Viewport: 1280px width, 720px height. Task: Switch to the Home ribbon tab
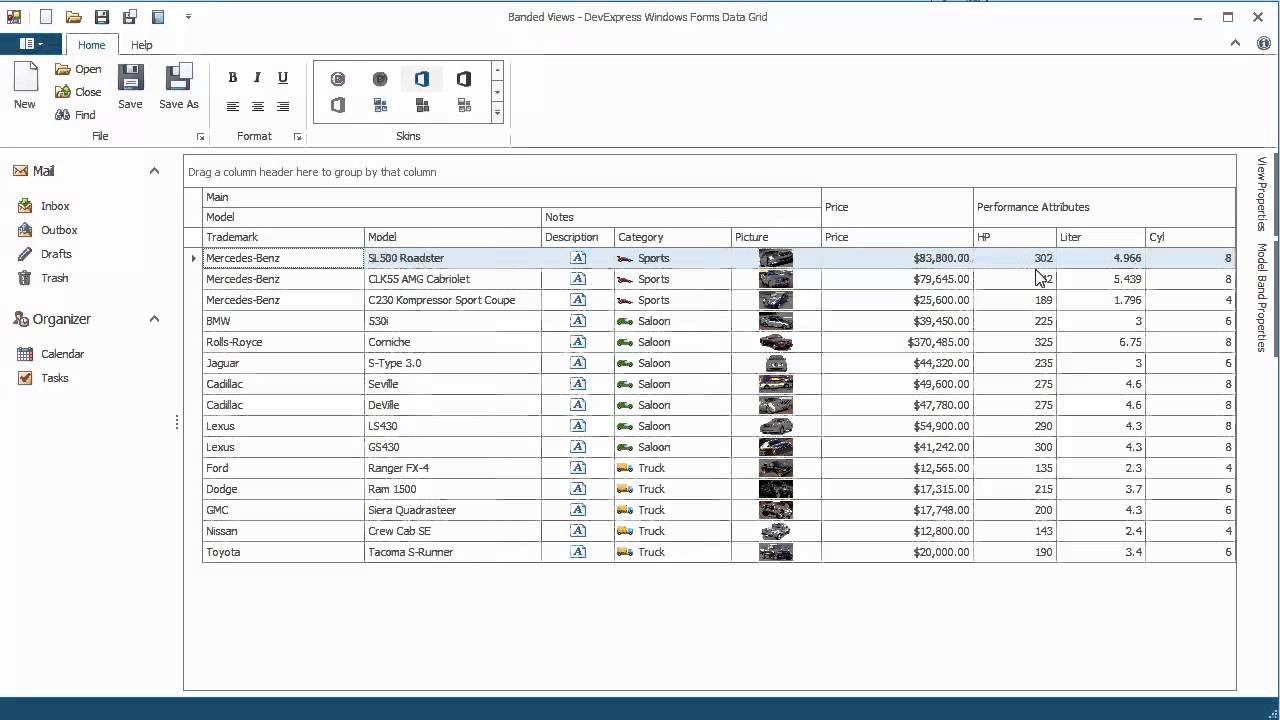pyautogui.click(x=91, y=45)
